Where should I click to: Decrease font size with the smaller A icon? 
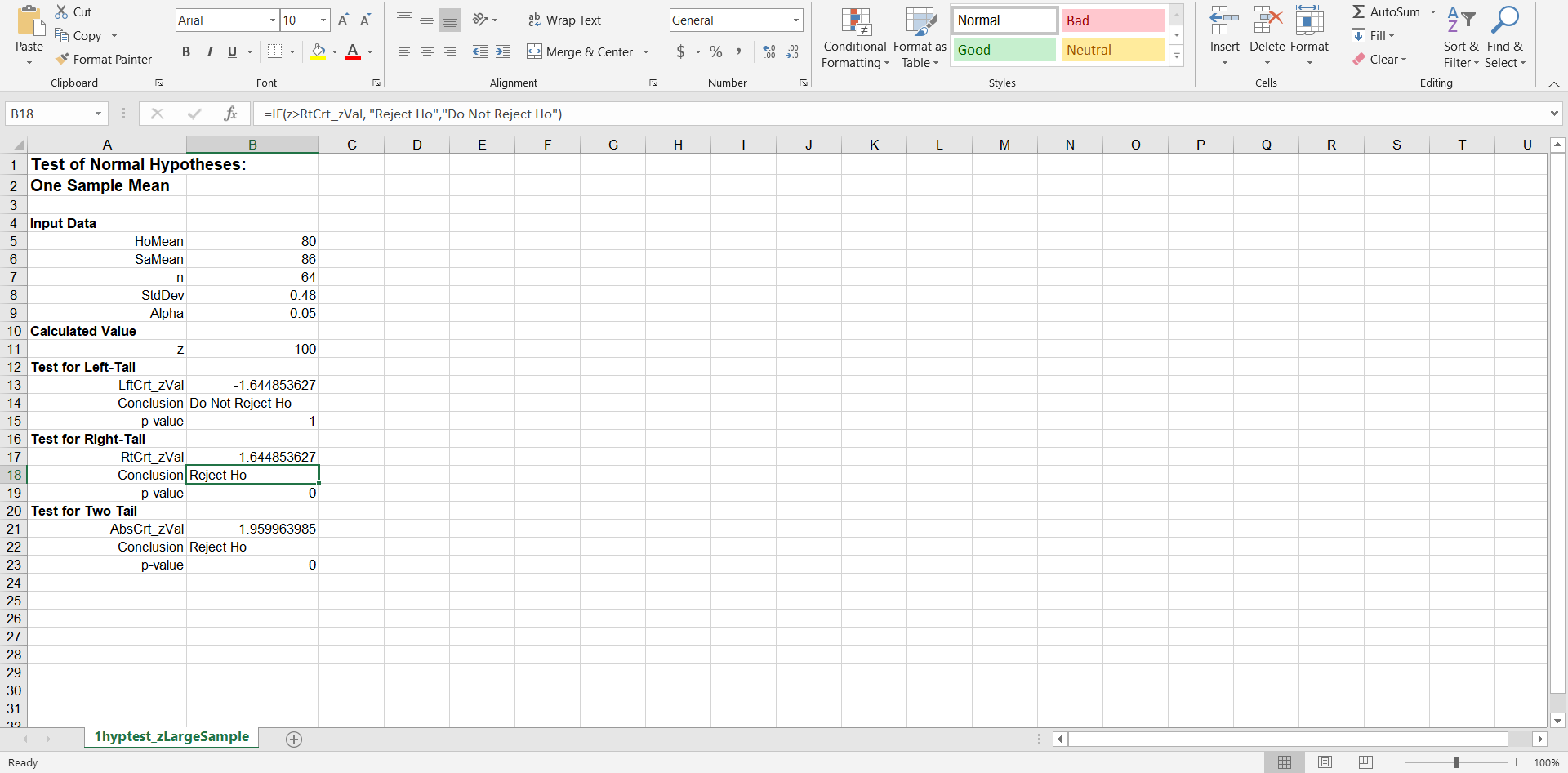coord(365,20)
